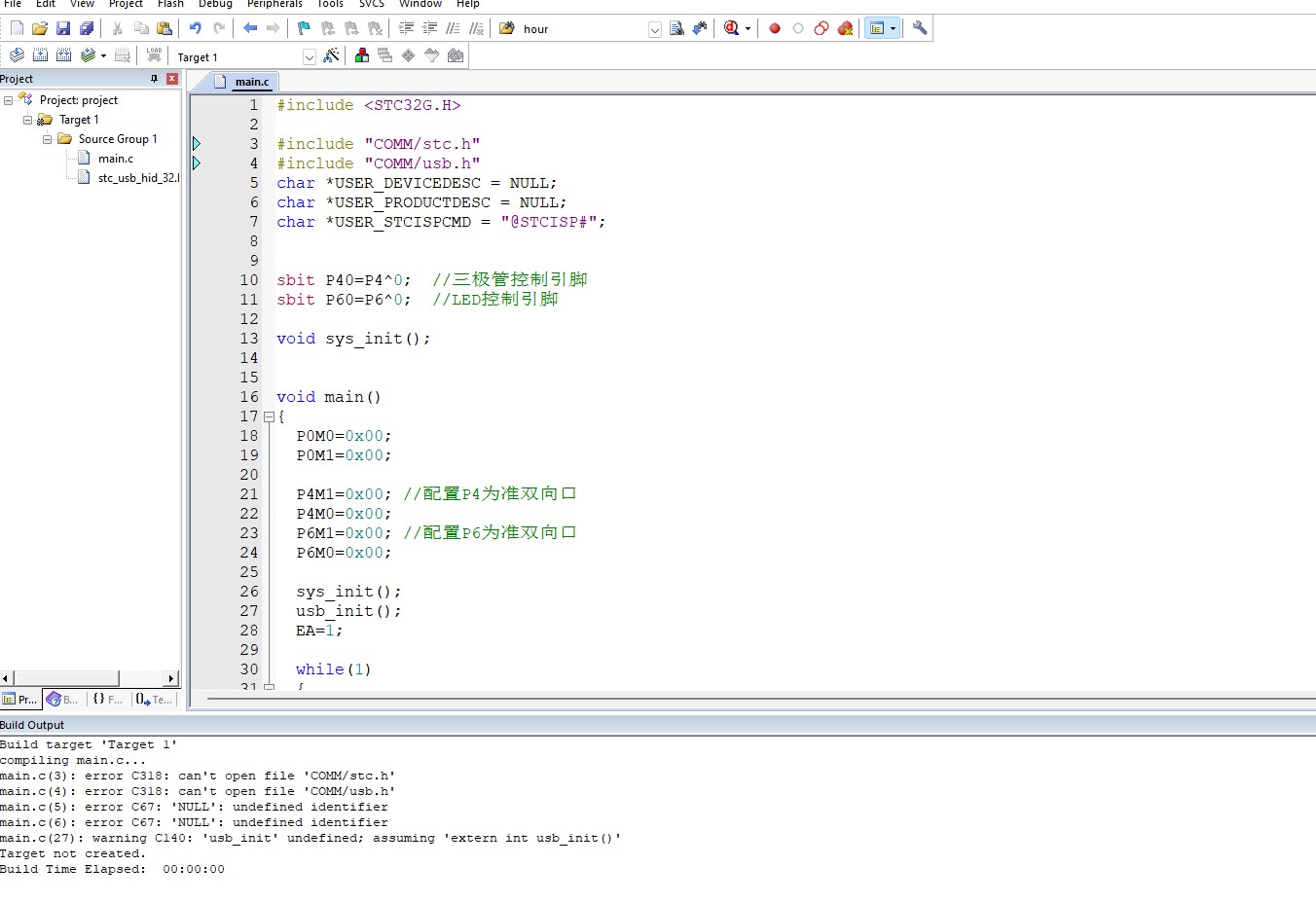Click the 'usb_init' undefined warning line
Screen dimensions: 1316x903
(311, 838)
